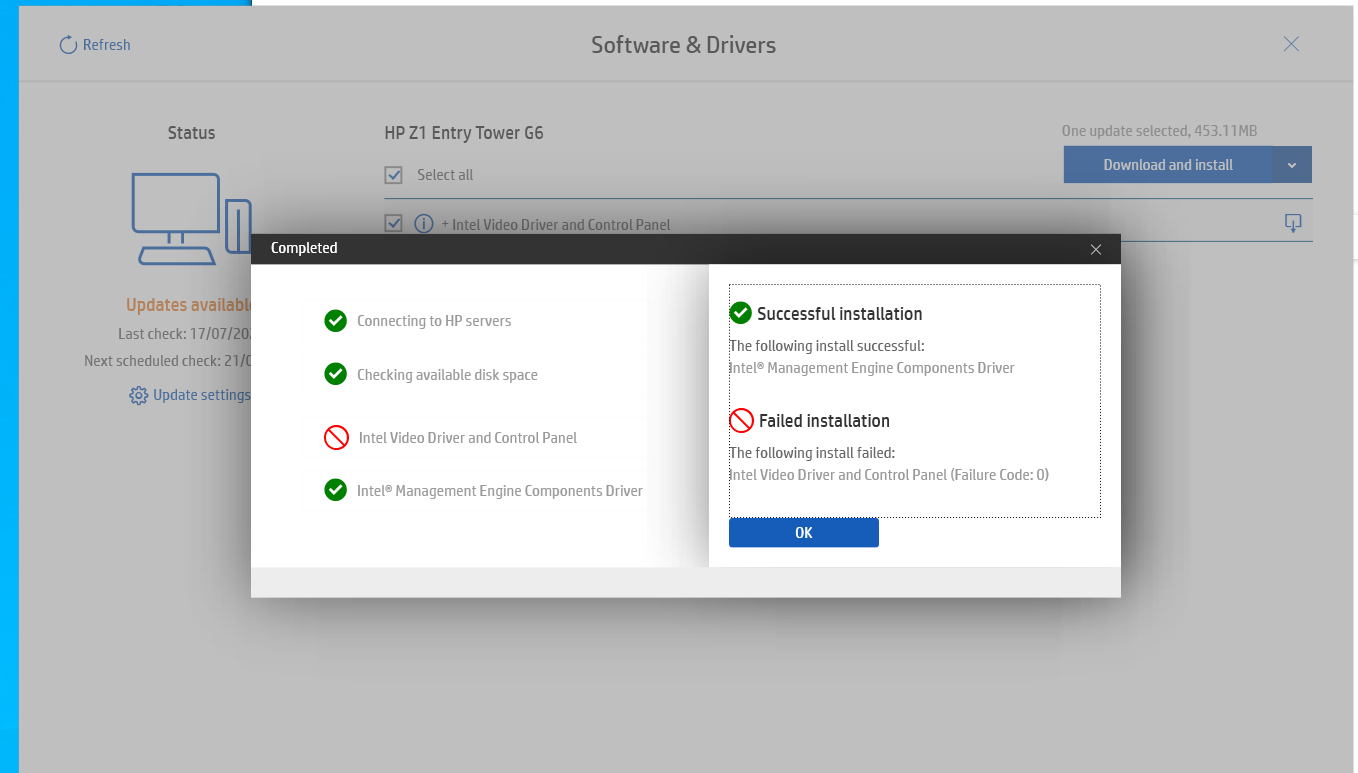Open info icon beside Intel Video Driver
This screenshot has height=773, width=1358.
click(x=424, y=224)
